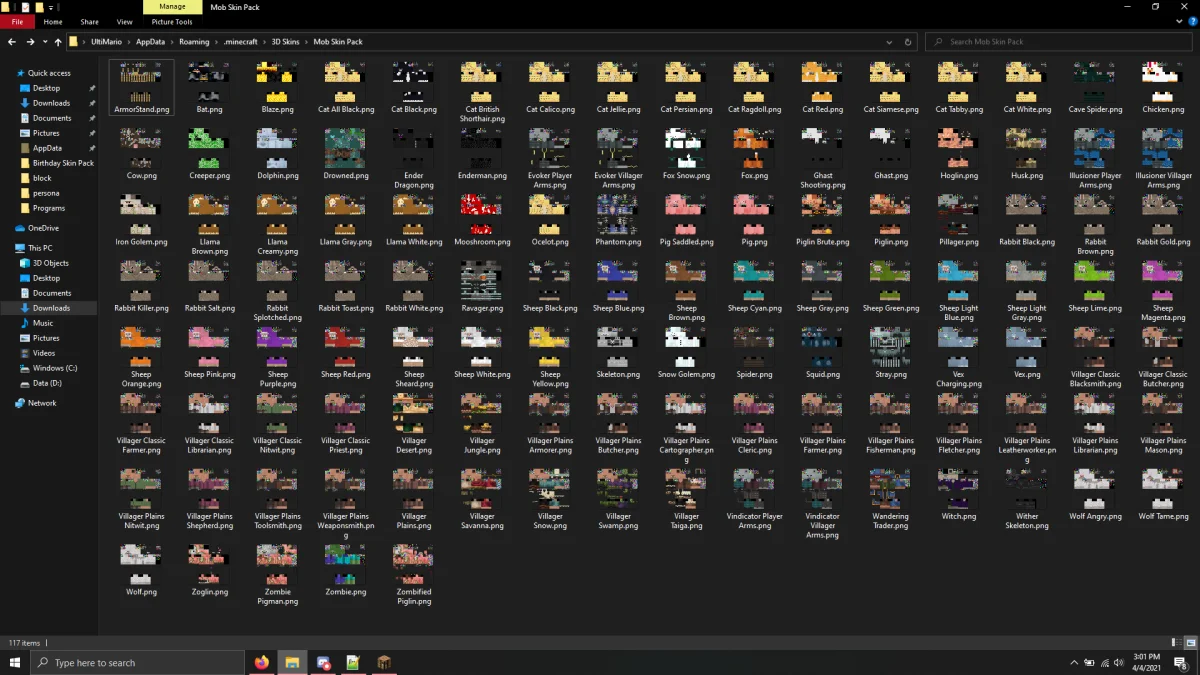Click File Explorer taskbar icon
The height and width of the screenshot is (675, 1200).
[292, 662]
